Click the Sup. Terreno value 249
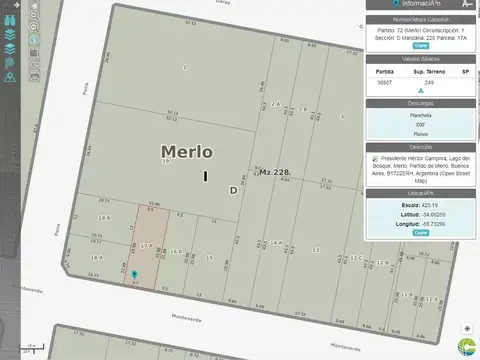480x360 pixels. [429, 83]
